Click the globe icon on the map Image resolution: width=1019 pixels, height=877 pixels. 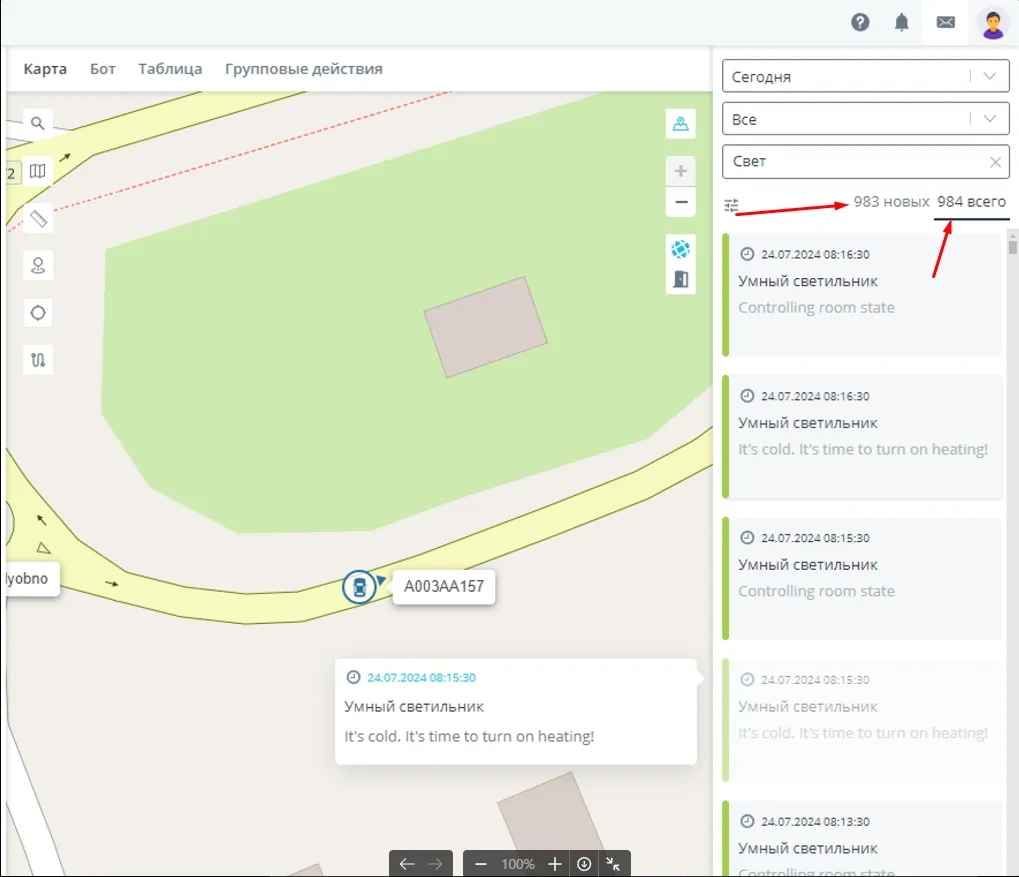[680, 249]
